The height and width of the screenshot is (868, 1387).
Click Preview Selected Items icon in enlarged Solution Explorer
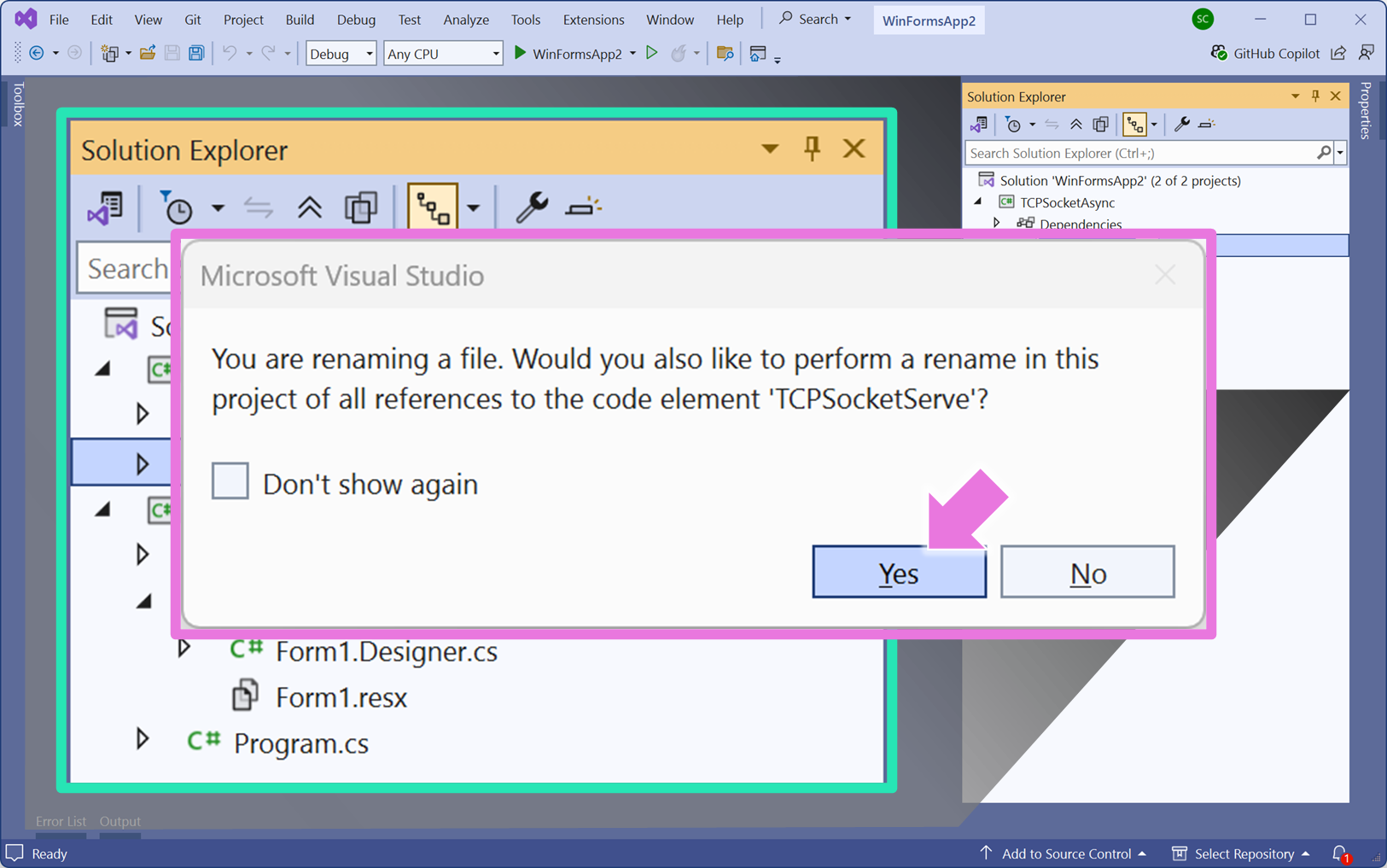click(584, 207)
